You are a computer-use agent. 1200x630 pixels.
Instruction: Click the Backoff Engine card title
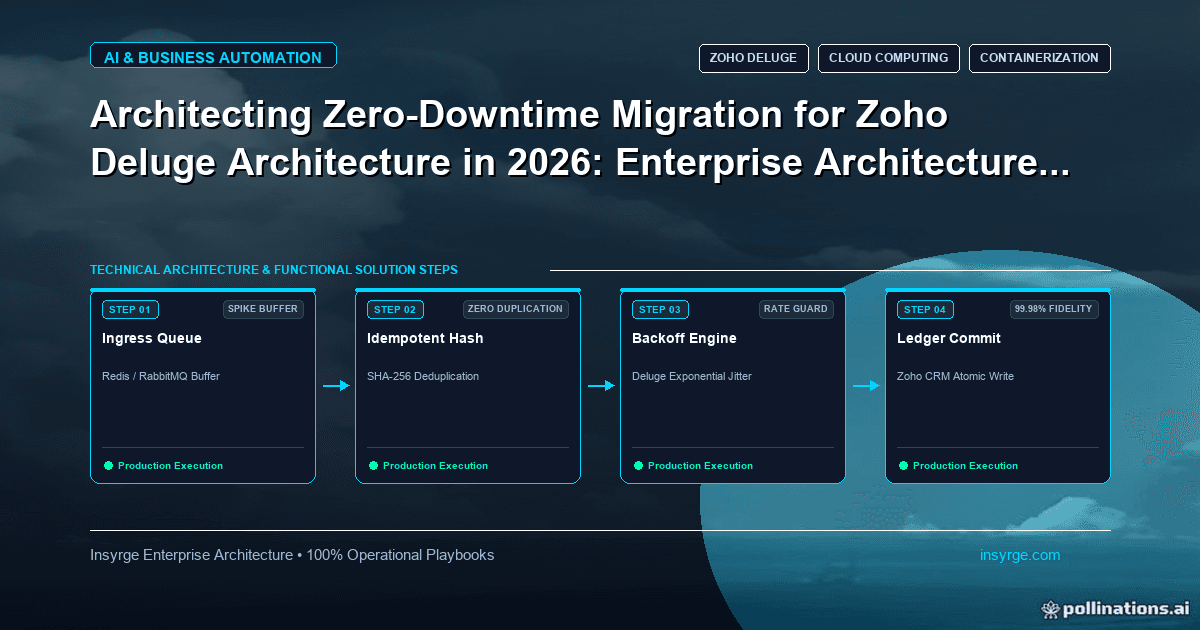coord(684,338)
